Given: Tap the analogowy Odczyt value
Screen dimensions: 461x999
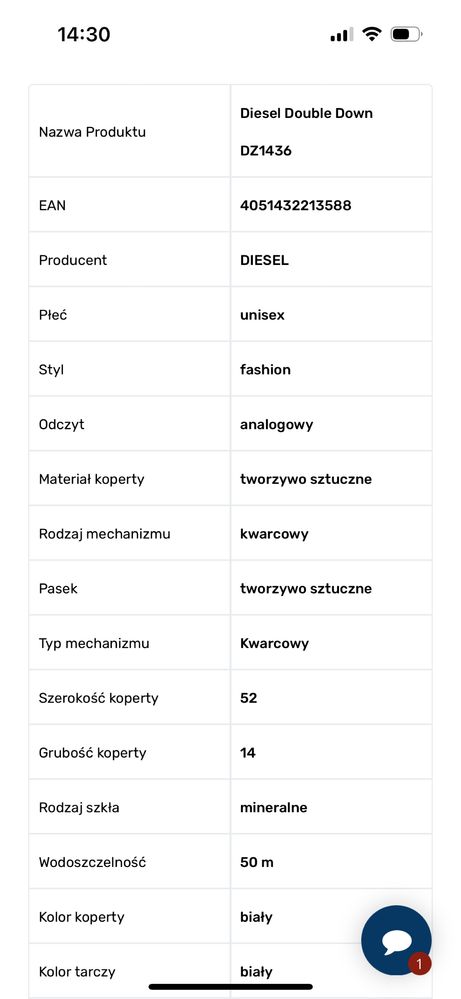Looking at the screenshot, I should pos(276,424).
